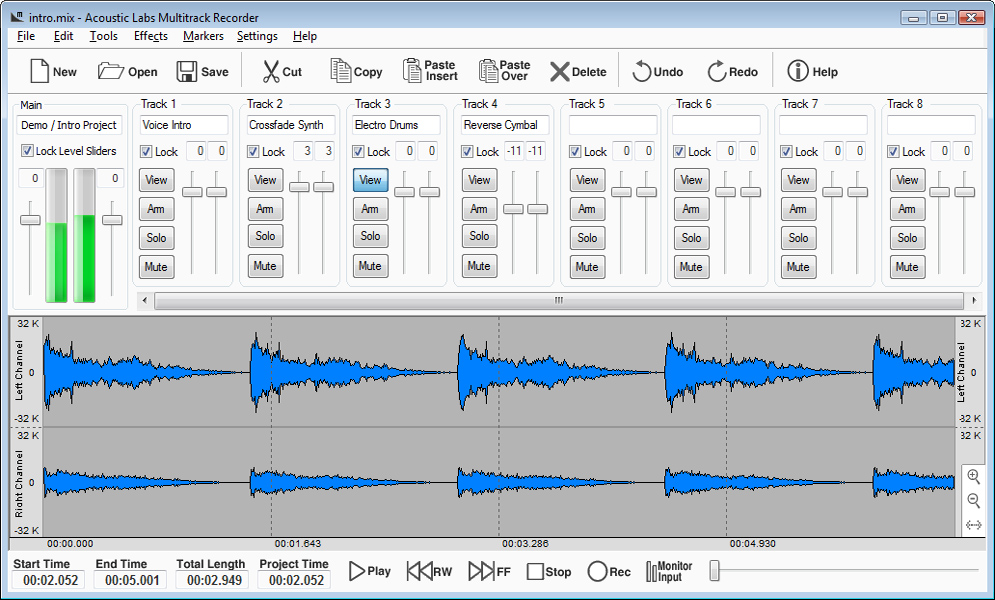Zoom in on waveform with magnifier plus
This screenshot has width=995, height=600.
[973, 476]
